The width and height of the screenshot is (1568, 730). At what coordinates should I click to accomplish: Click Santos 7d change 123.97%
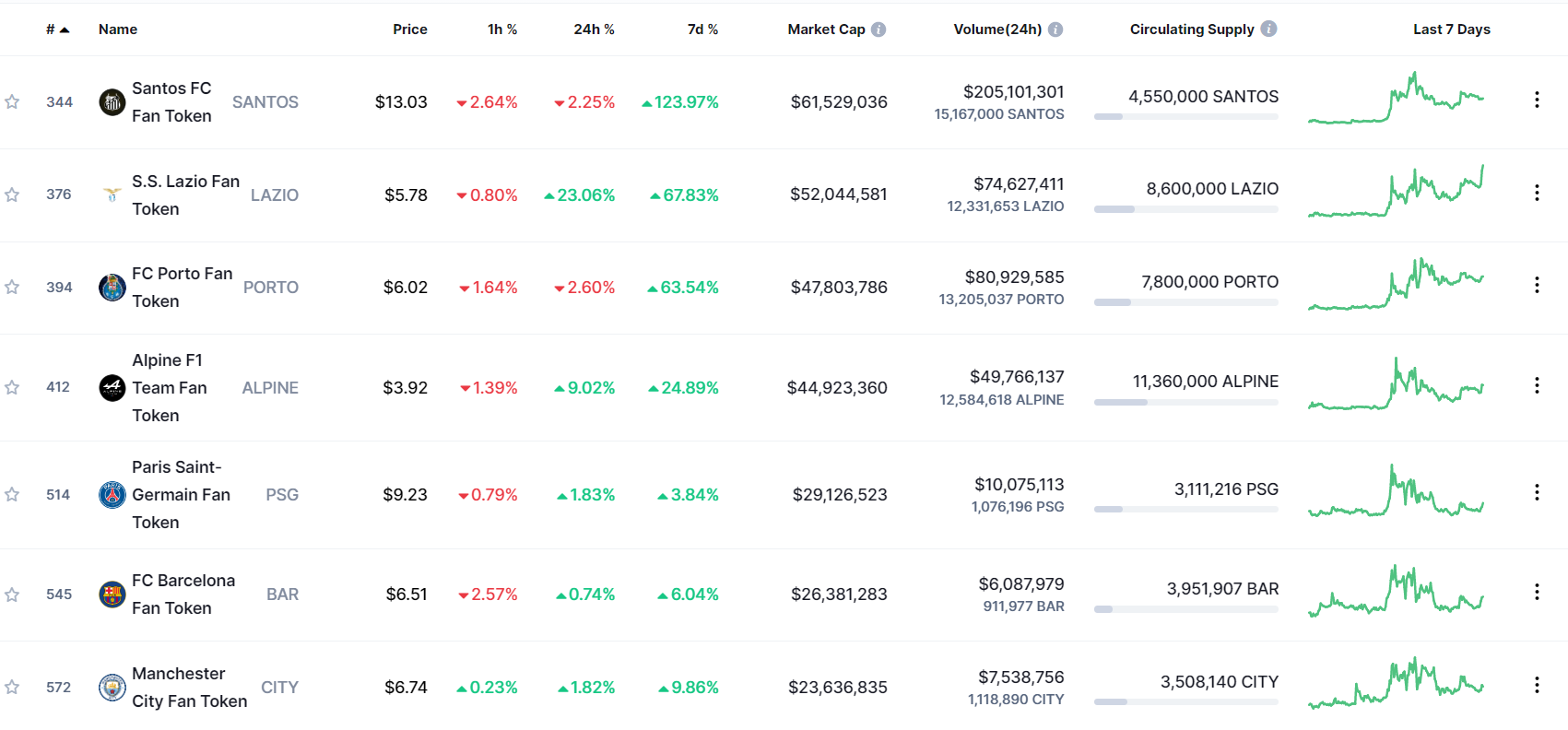tap(680, 102)
